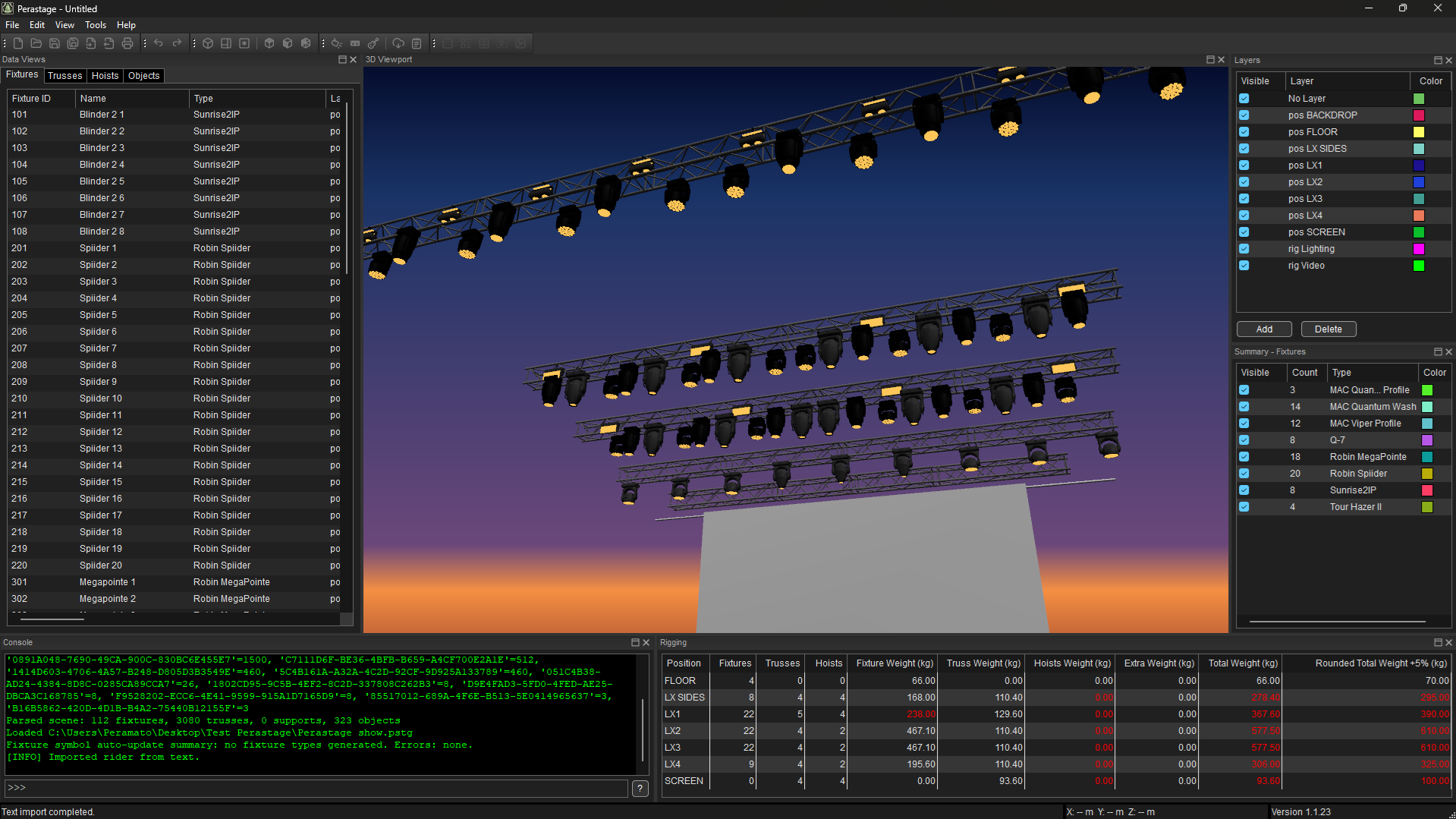The height and width of the screenshot is (819, 1456).
Task: Click rig Video green color swatch
Action: [1419, 266]
